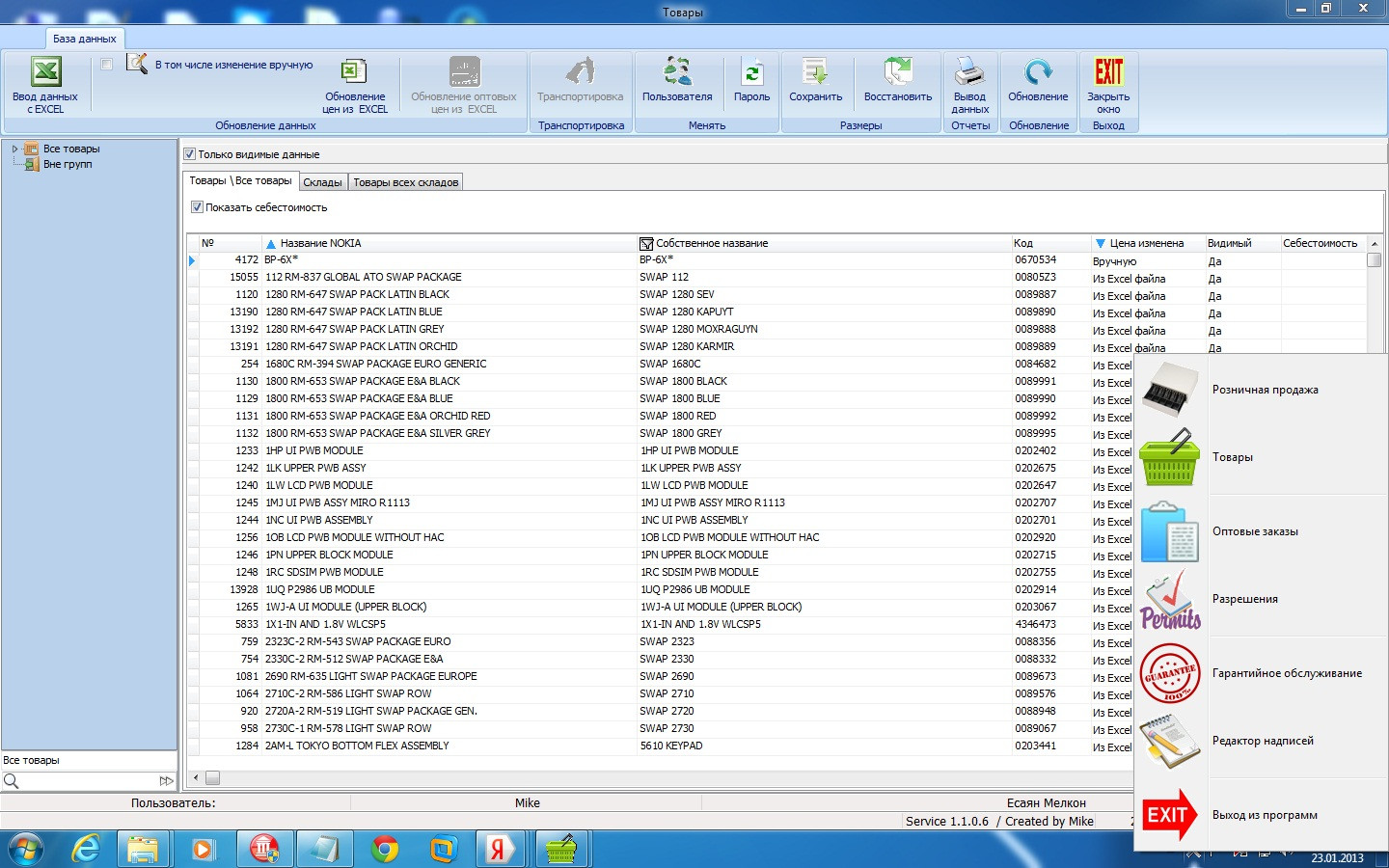Open the printer data output icon
The image size is (1389, 868).
[969, 71]
